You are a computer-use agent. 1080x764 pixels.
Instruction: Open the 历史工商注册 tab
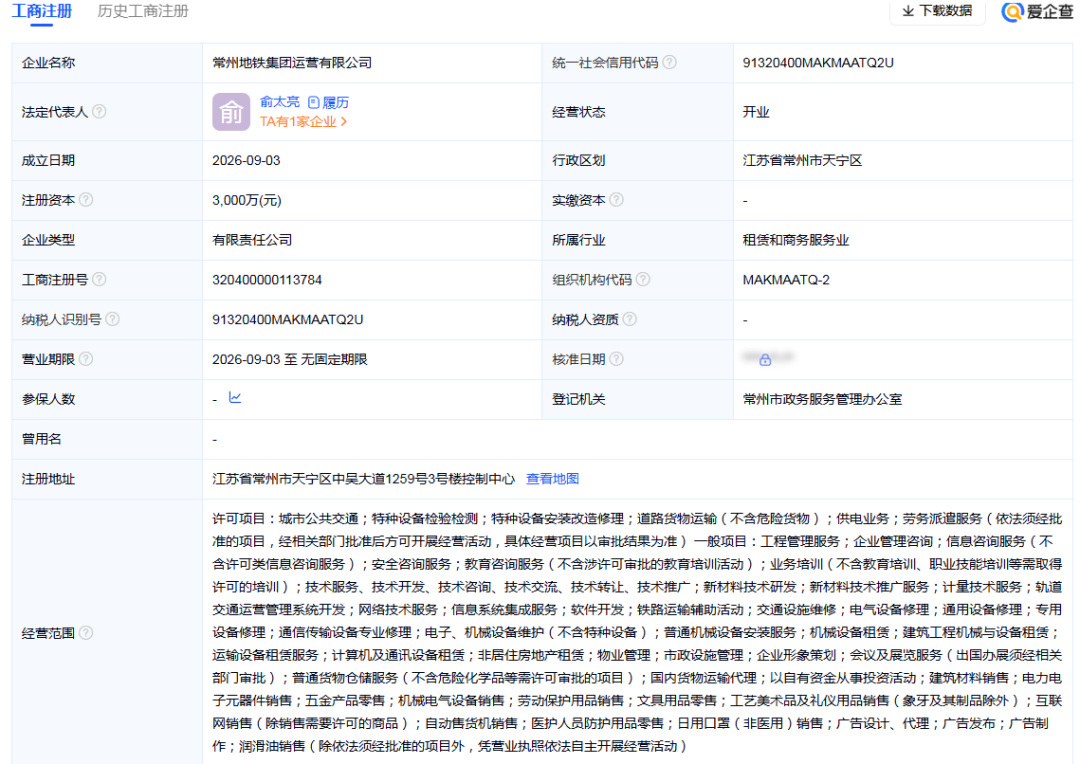pos(143,11)
